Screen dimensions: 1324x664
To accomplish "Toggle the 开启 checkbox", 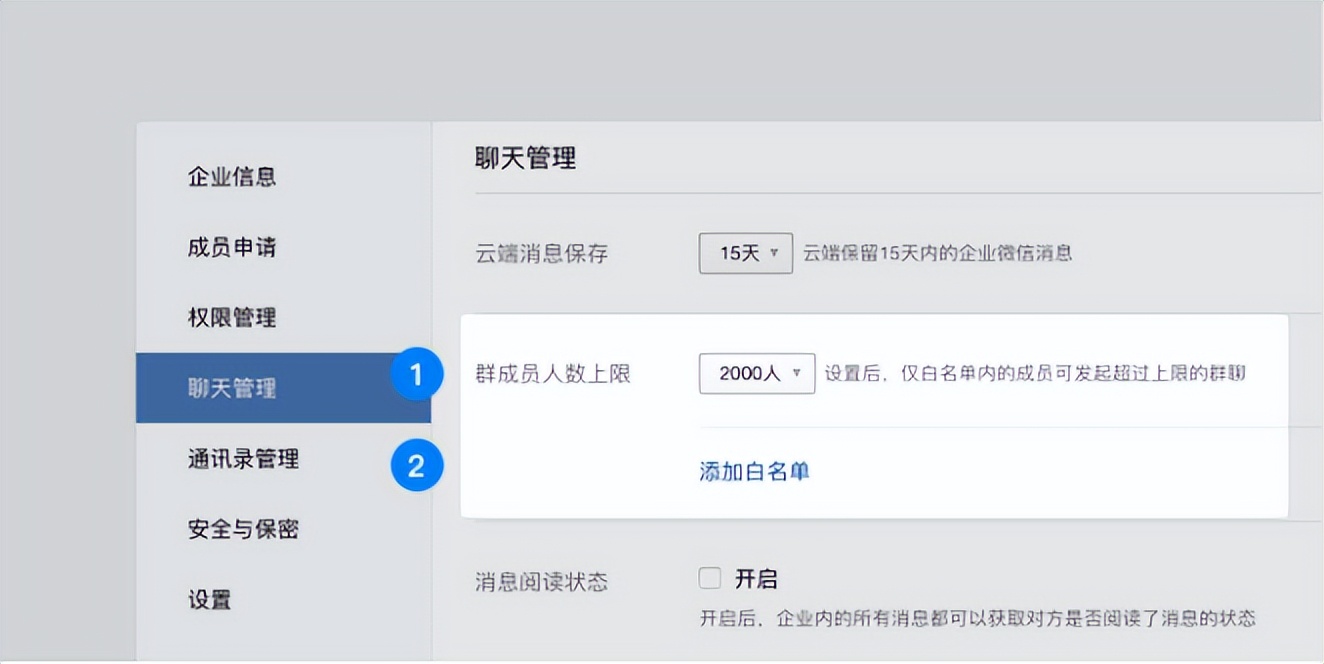I will (709, 577).
